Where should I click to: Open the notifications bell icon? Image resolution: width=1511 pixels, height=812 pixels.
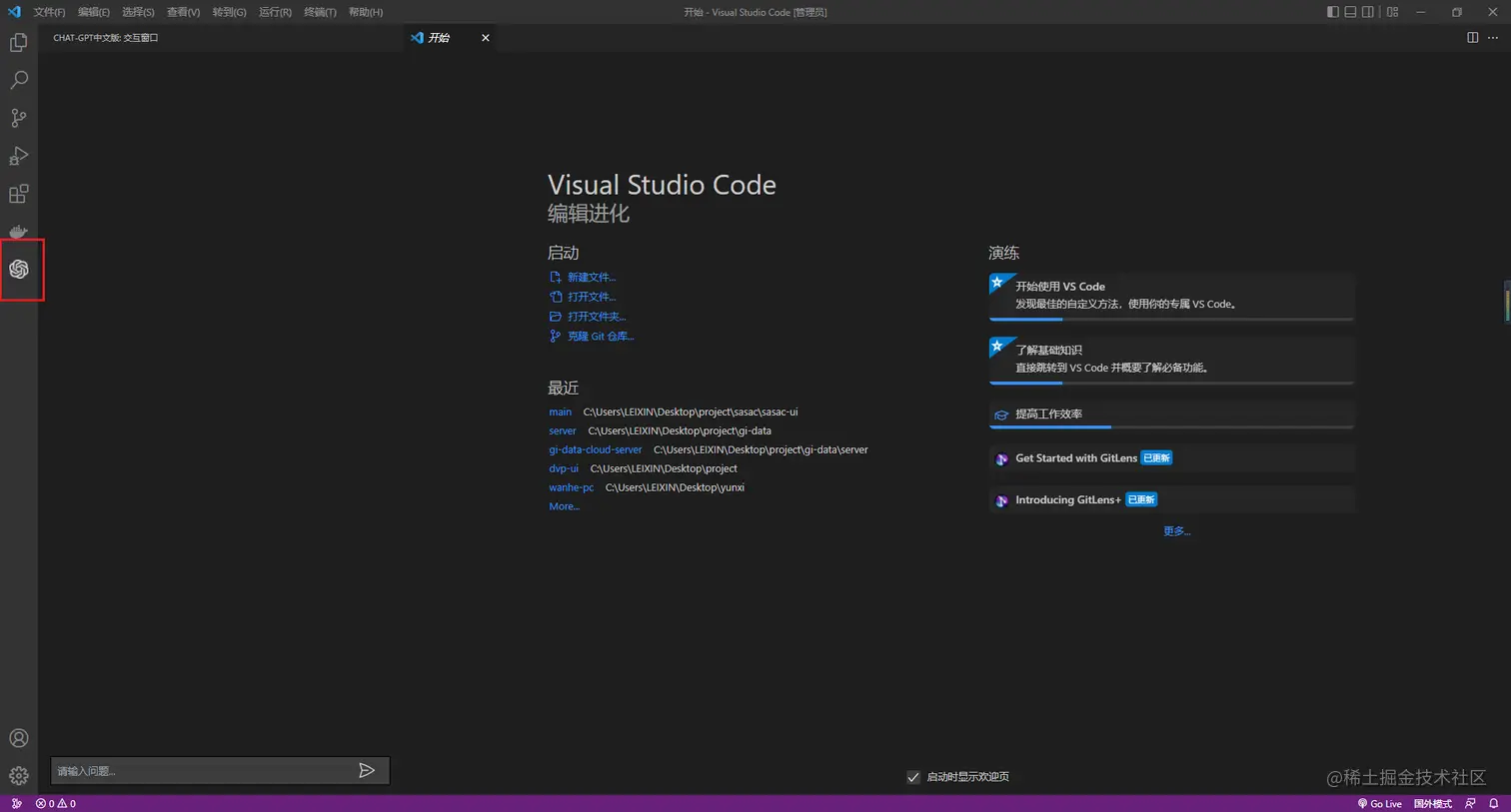coord(1493,803)
